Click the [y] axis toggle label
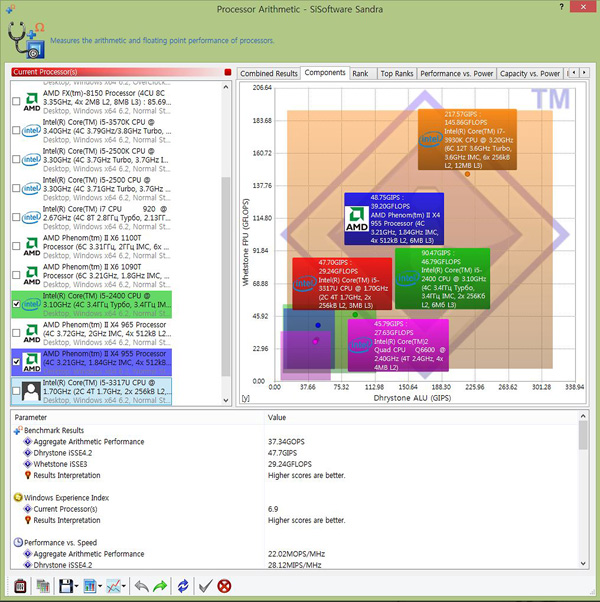This screenshot has width=600, height=602. [x=246, y=399]
